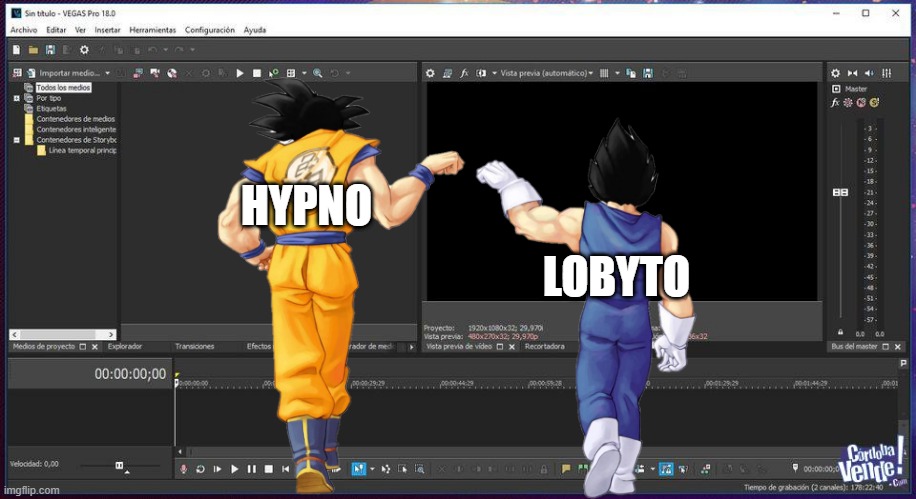This screenshot has height=499, width=916.
Task: Expand the overlays dropdown arrow in preview
Action: 617,73
